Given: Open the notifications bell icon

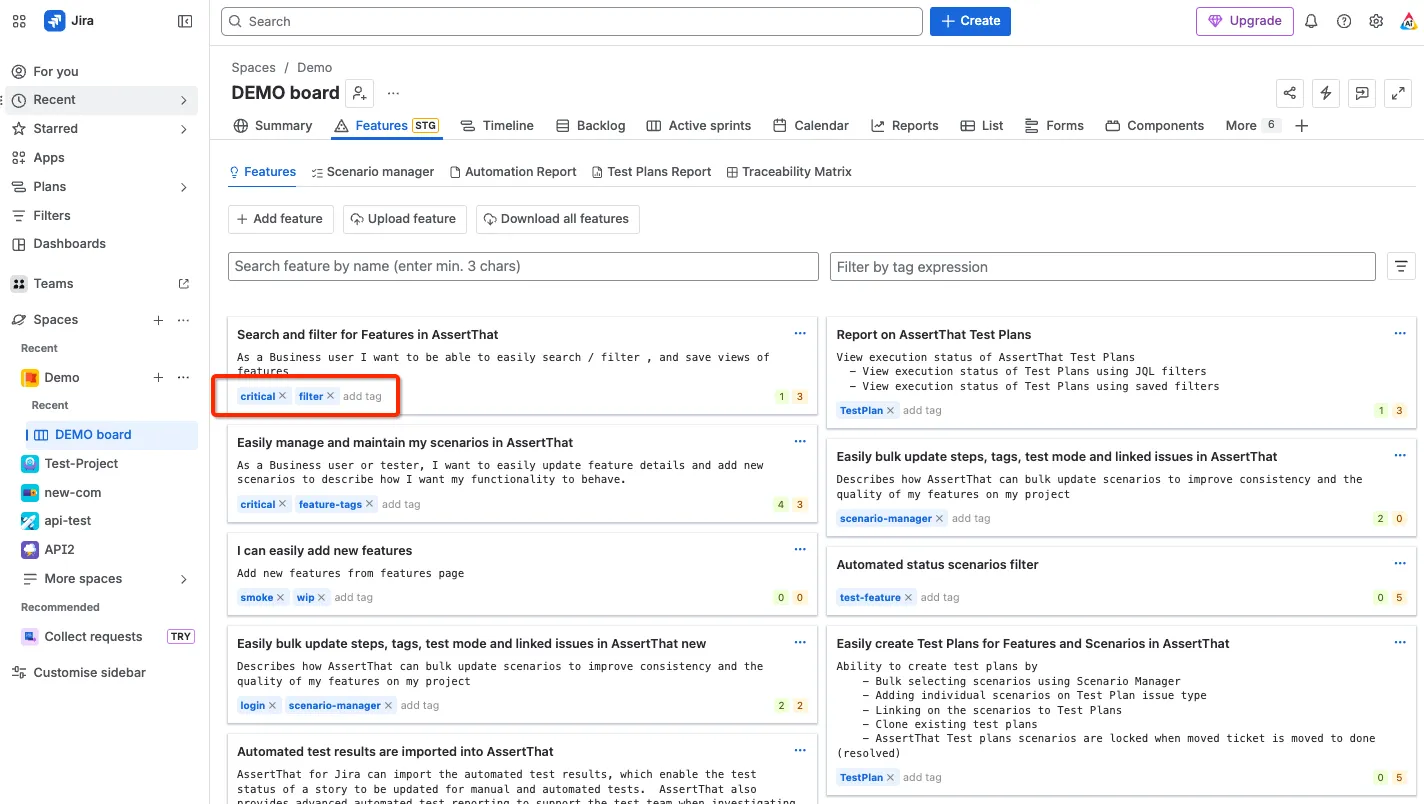Looking at the screenshot, I should (1311, 21).
